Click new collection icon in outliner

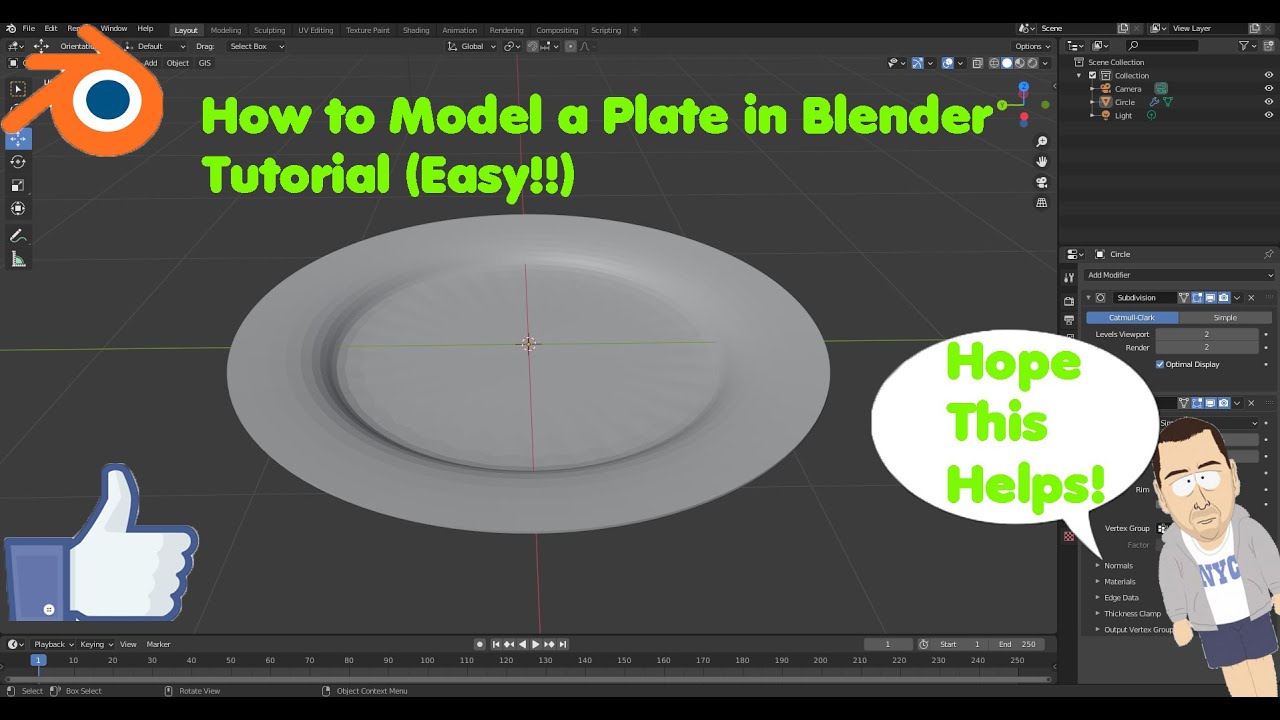(x=1270, y=46)
